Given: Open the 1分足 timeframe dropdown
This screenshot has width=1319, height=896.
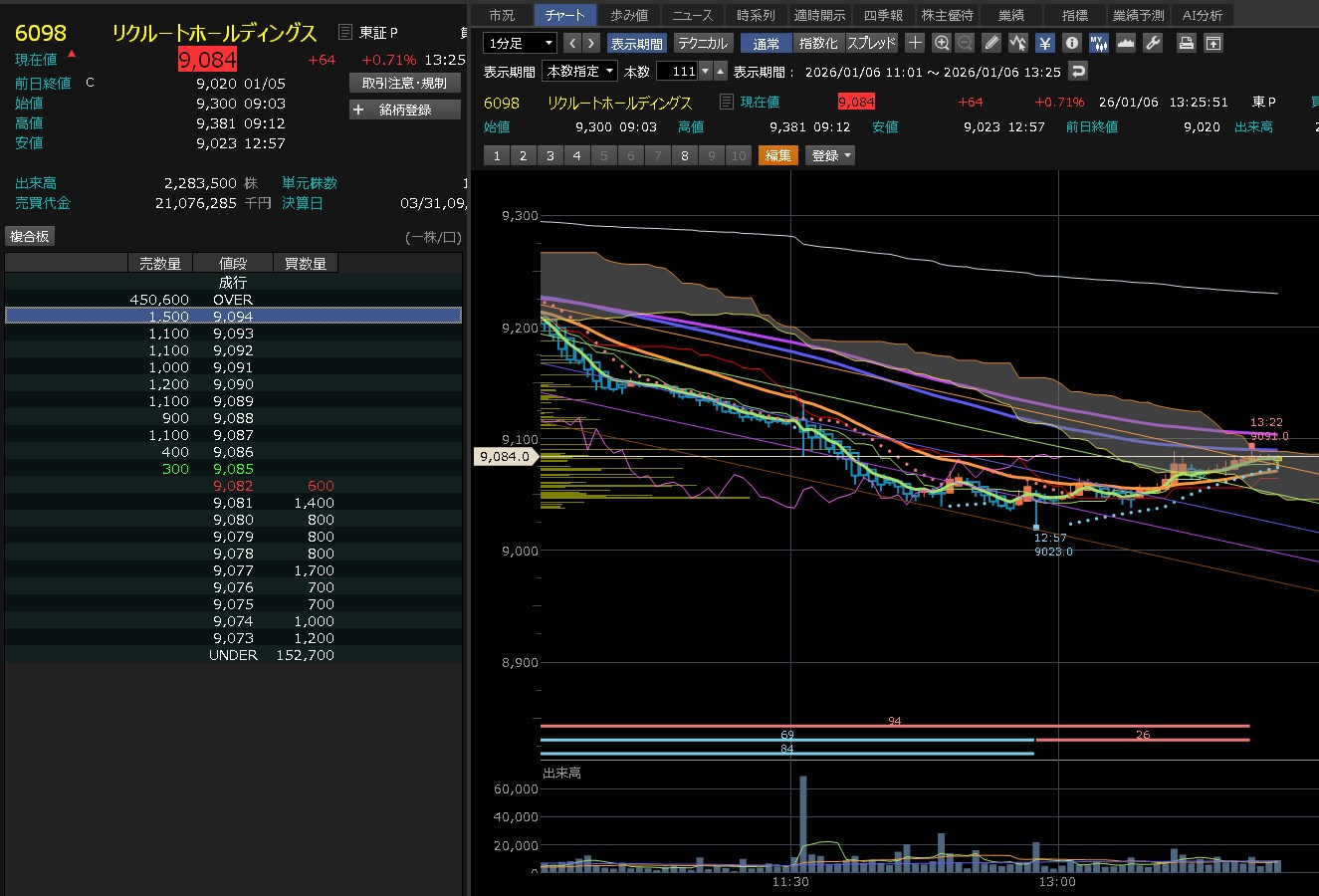Looking at the screenshot, I should [x=520, y=43].
